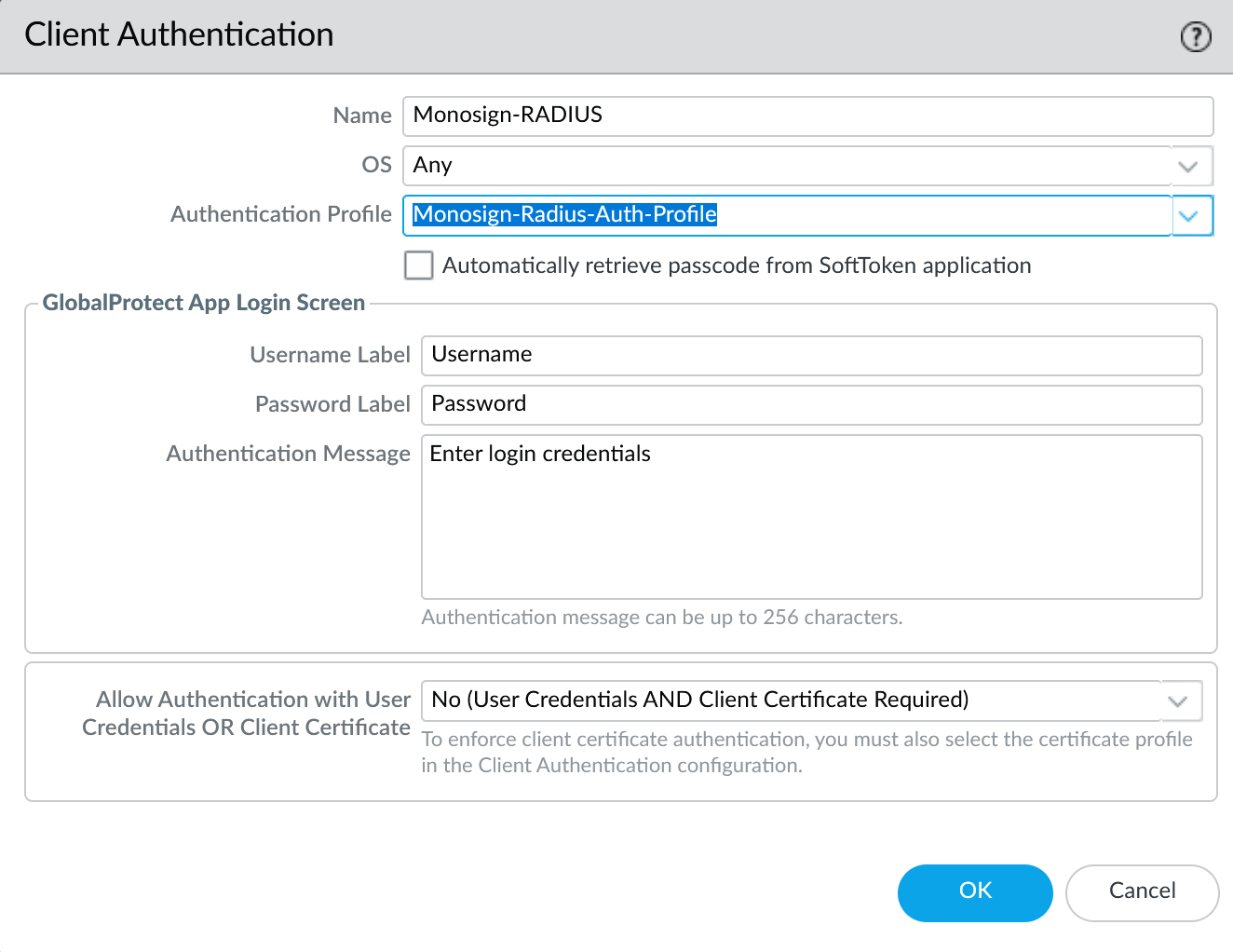Click the Name field containing Monosign-RADIUS
The height and width of the screenshot is (952, 1233).
pos(806,116)
